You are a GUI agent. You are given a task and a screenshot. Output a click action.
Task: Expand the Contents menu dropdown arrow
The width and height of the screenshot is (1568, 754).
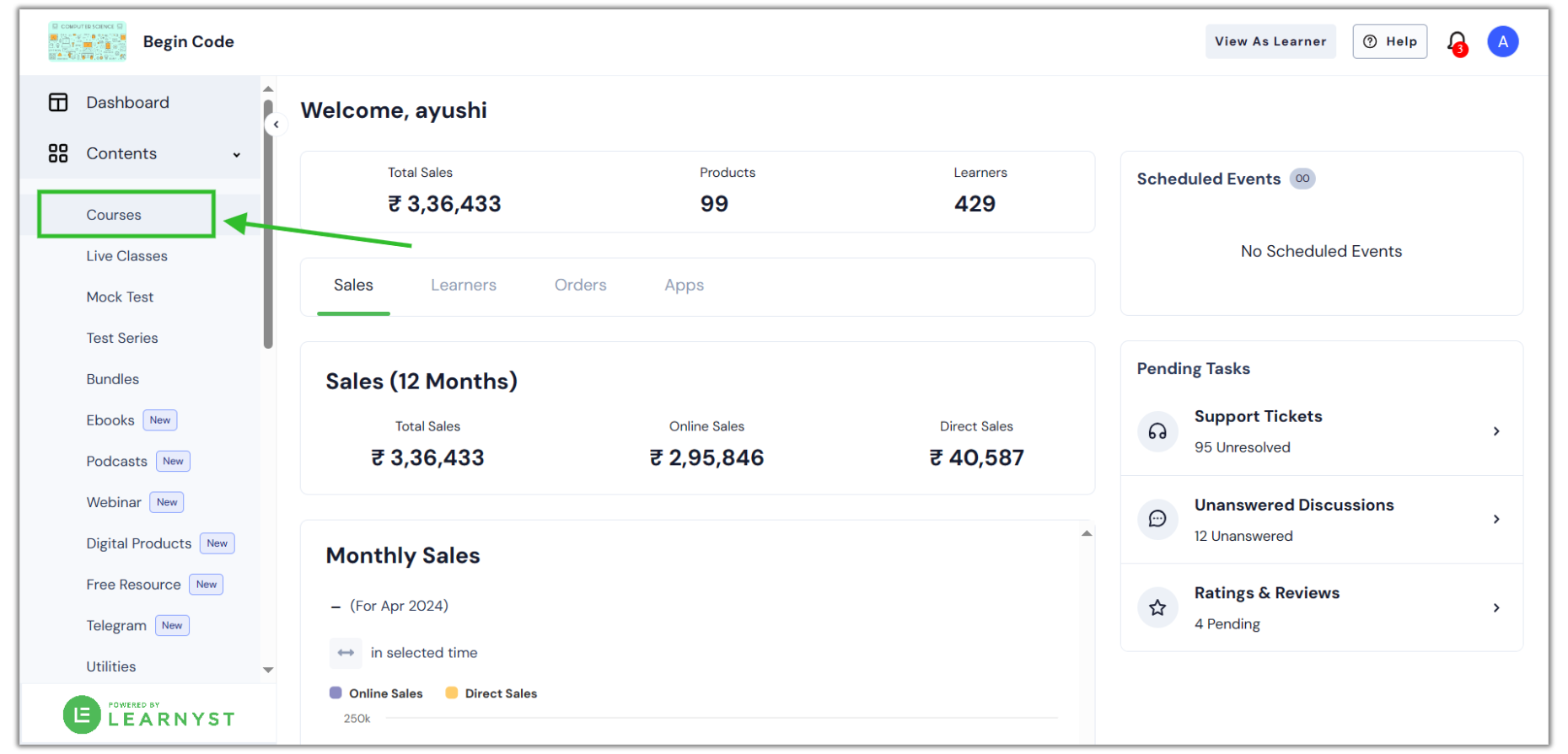coord(237,154)
